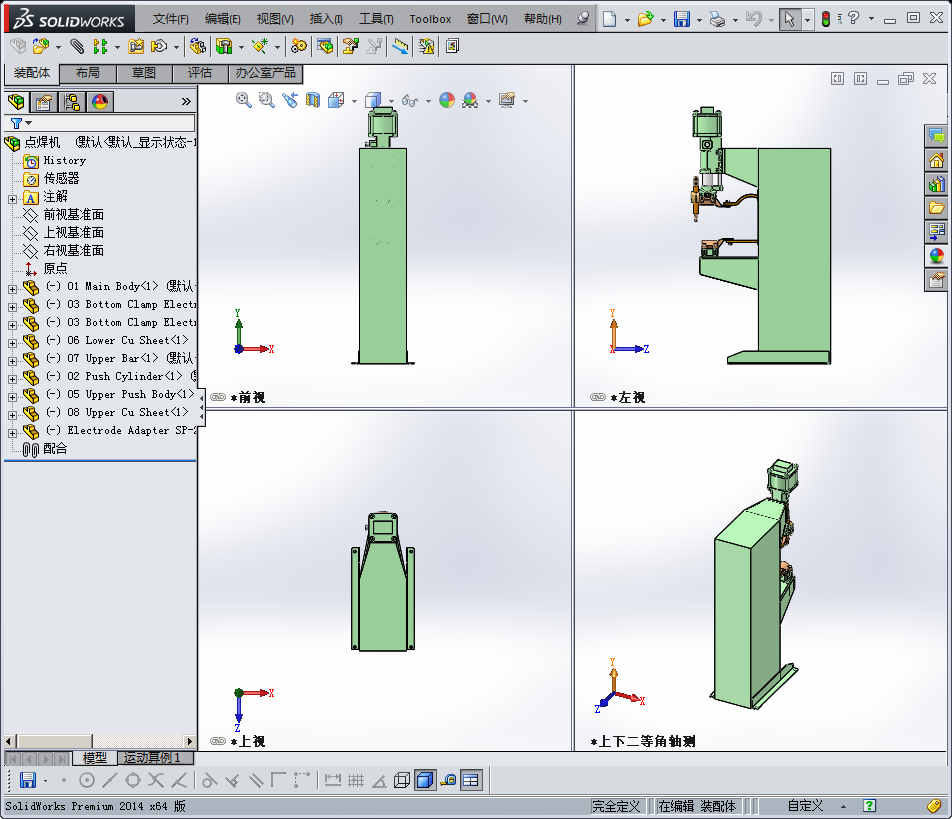The width and height of the screenshot is (952, 819).
Task: Open the Hide/Show Items glasses dropdown
Action: tap(429, 101)
